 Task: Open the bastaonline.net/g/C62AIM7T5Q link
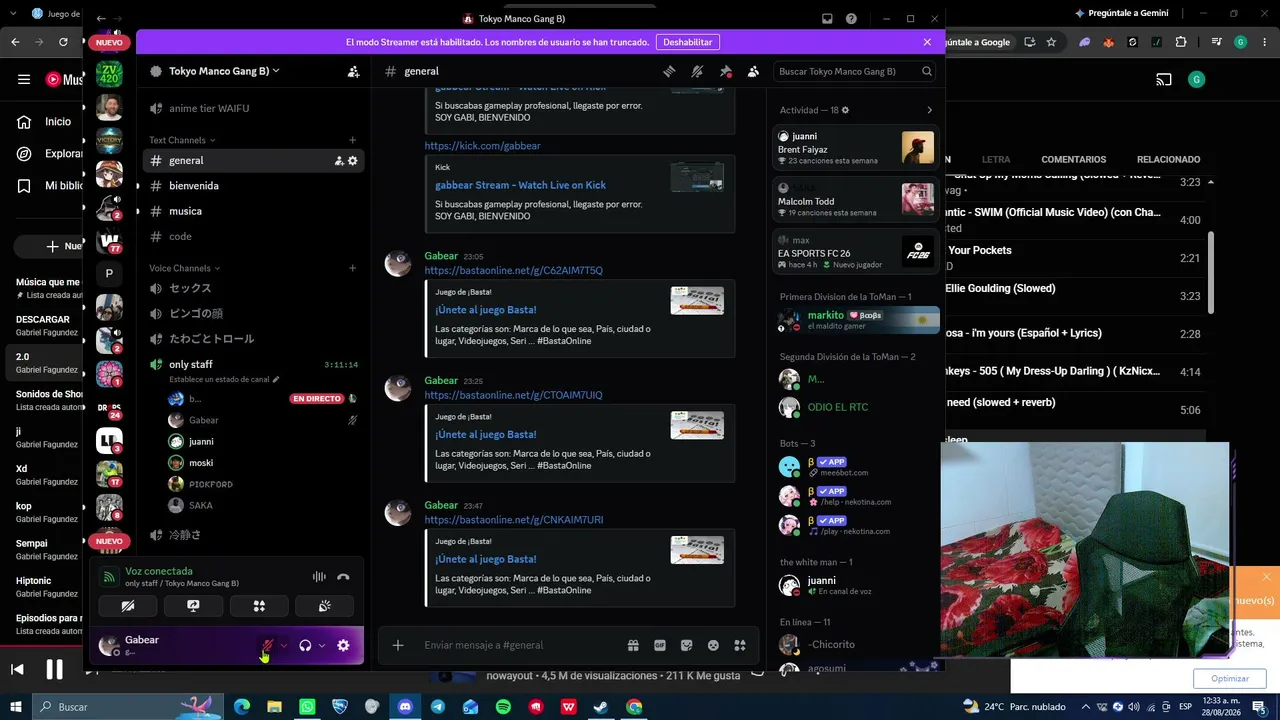coord(513,271)
